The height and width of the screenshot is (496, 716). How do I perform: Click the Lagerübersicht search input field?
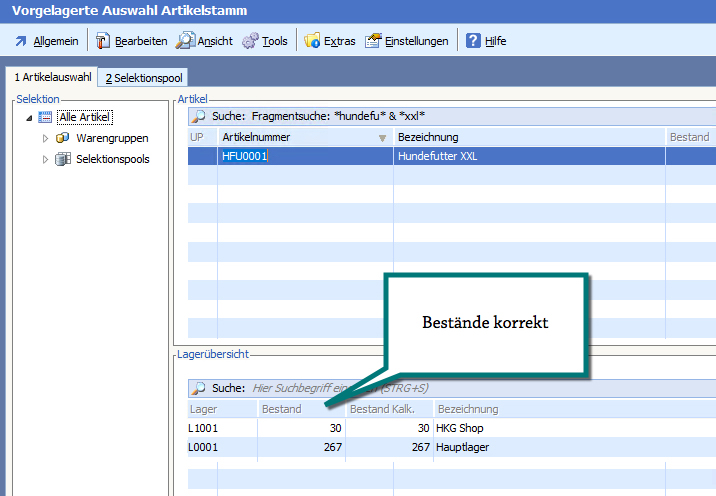(400, 388)
